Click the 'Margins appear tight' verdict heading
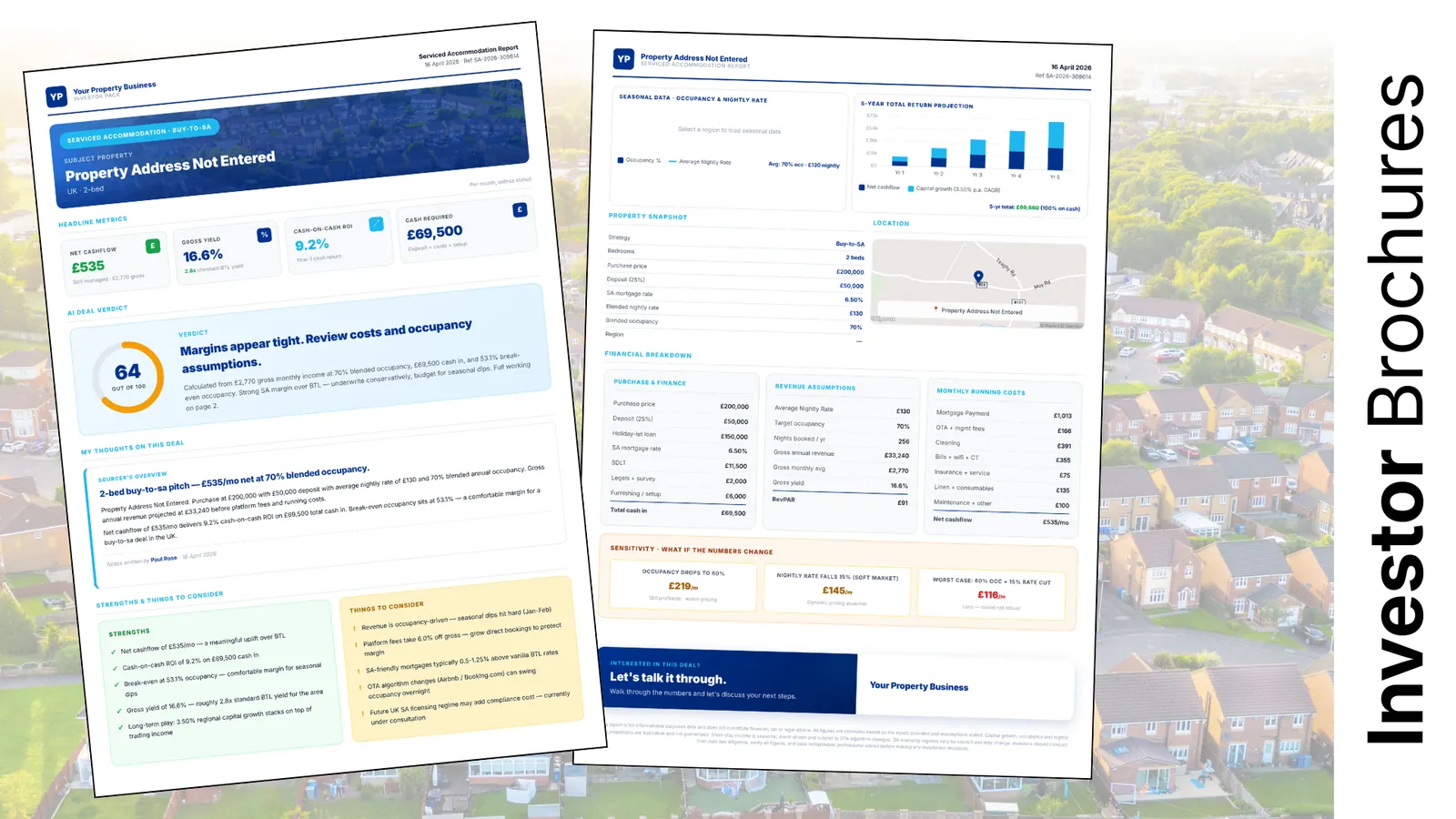The width and height of the screenshot is (1456, 819). pos(326,345)
